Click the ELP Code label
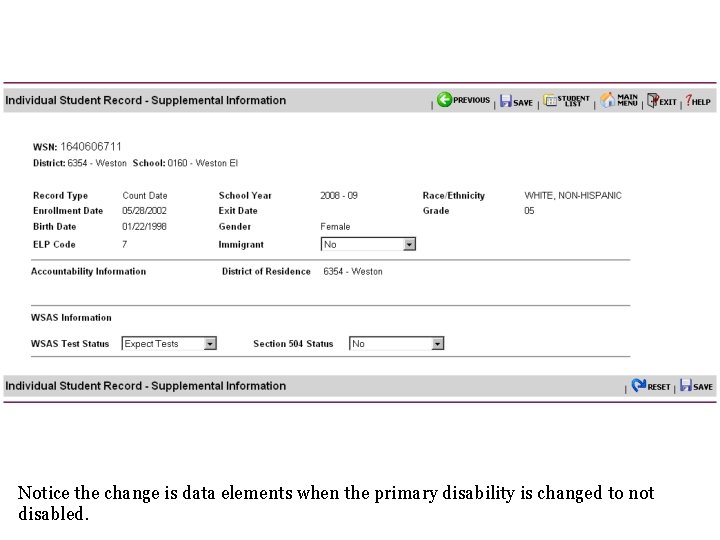The height and width of the screenshot is (540, 720). coord(54,244)
